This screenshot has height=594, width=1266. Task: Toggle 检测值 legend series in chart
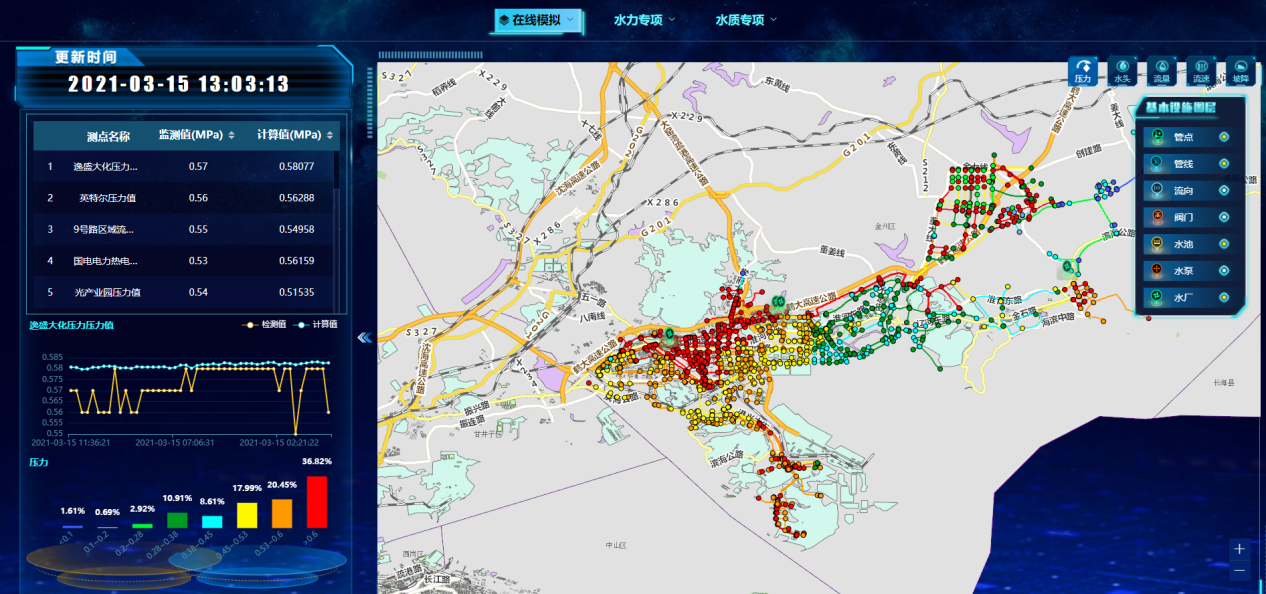pyautogui.click(x=265, y=325)
